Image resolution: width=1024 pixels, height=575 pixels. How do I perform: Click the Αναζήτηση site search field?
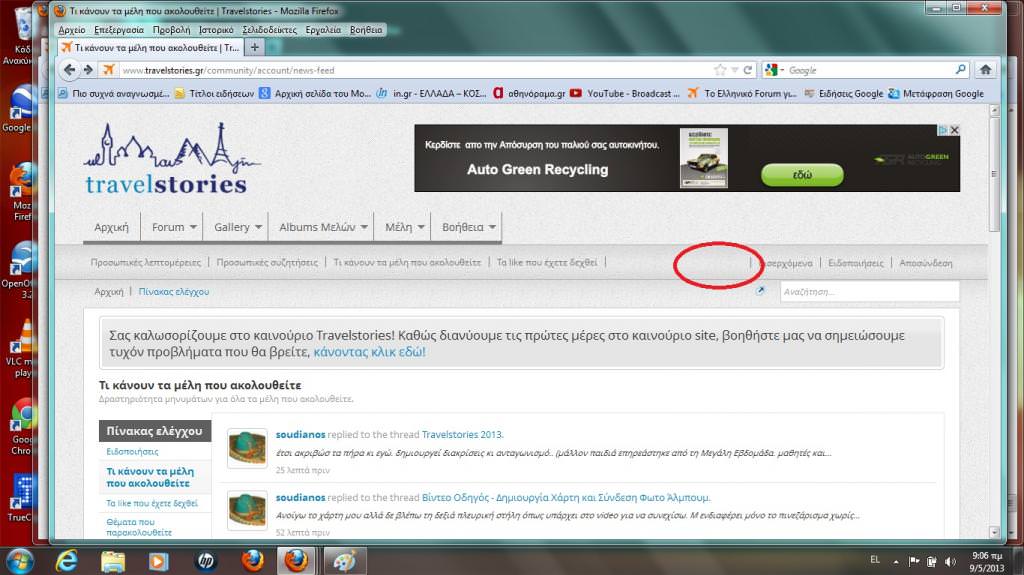pyautogui.click(x=869, y=291)
